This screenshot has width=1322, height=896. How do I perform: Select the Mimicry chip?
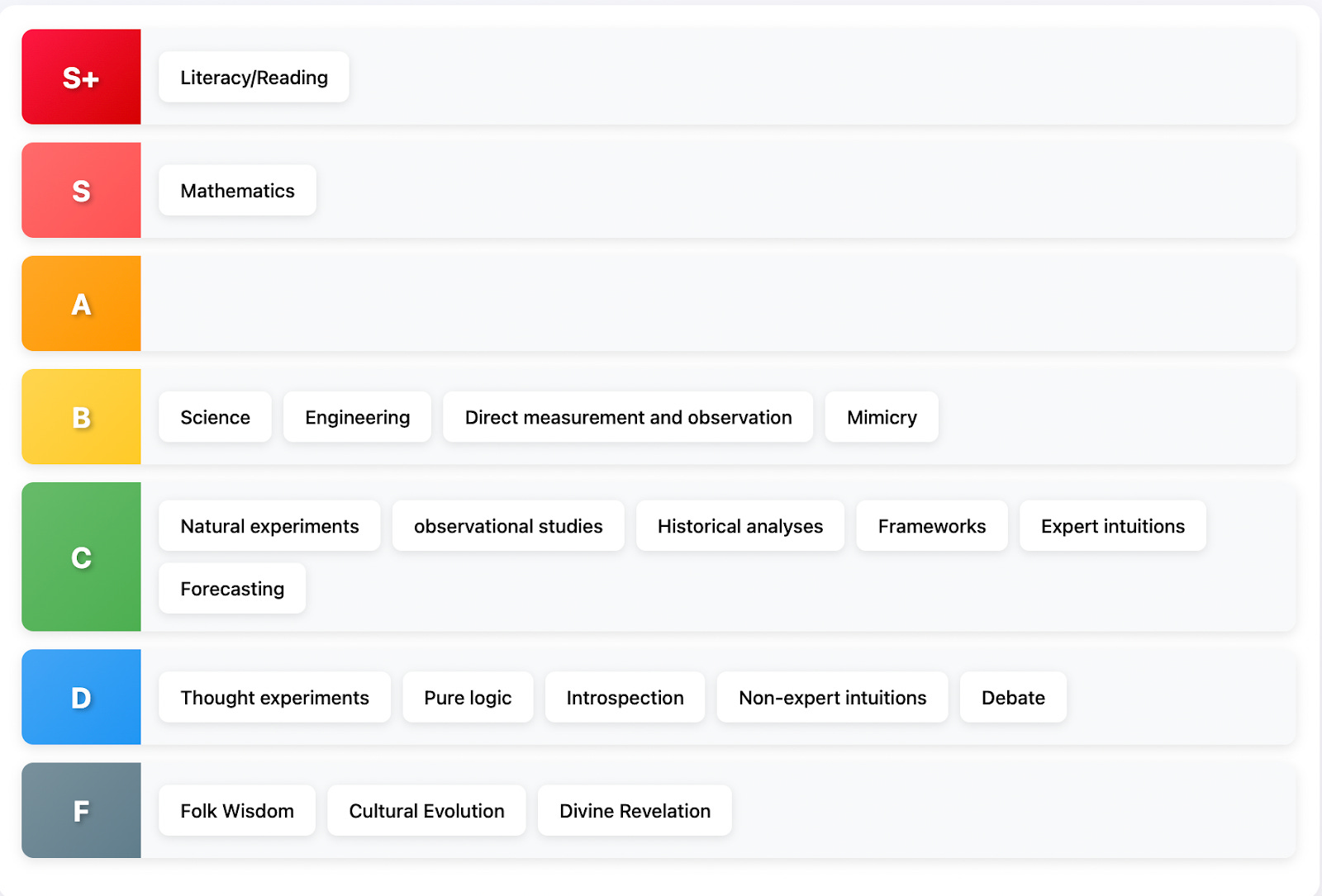(x=882, y=418)
